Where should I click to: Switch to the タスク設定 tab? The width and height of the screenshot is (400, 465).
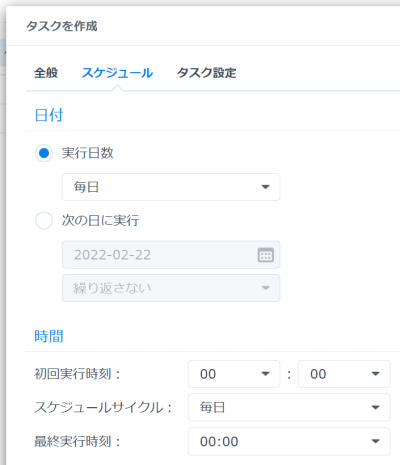[207, 73]
